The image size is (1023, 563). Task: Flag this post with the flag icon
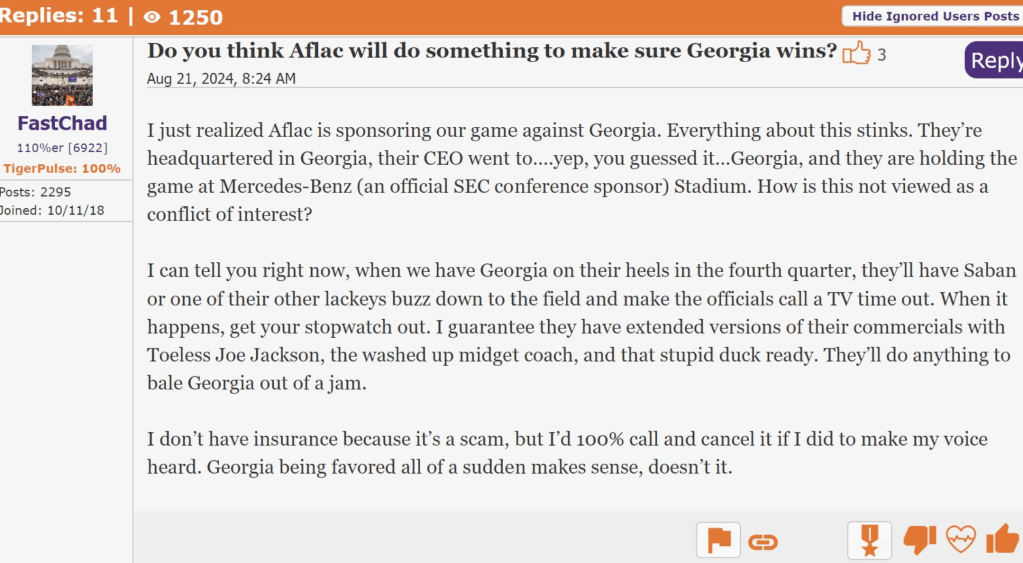coord(718,541)
